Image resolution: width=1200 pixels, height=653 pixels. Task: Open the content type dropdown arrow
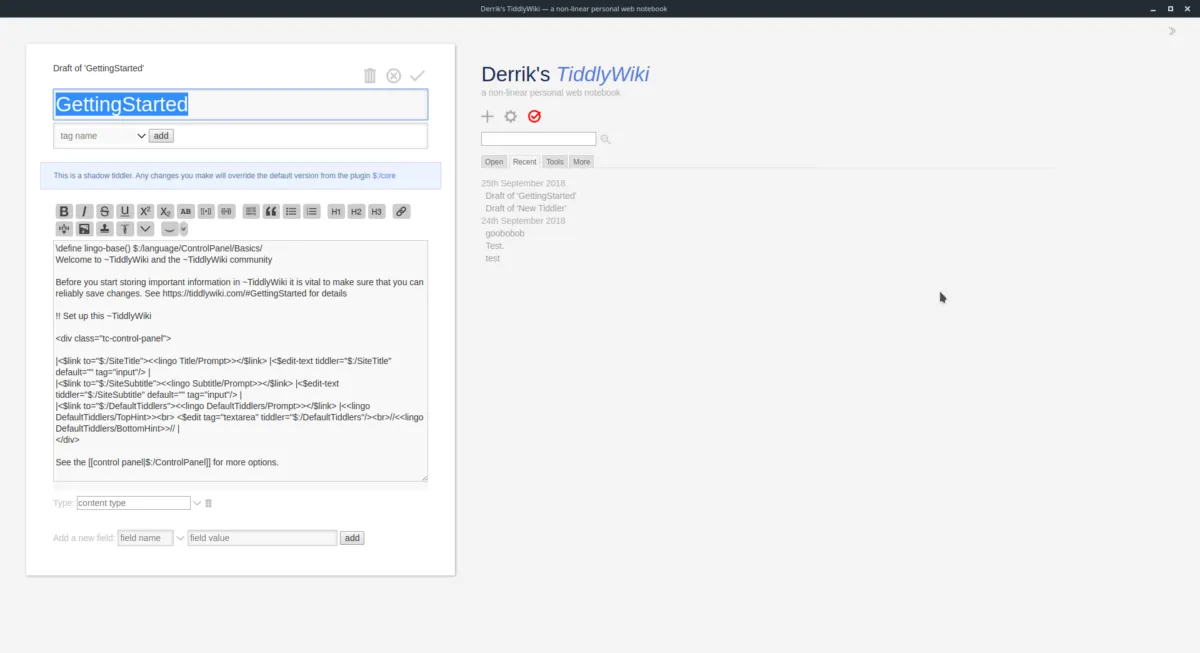(197, 503)
